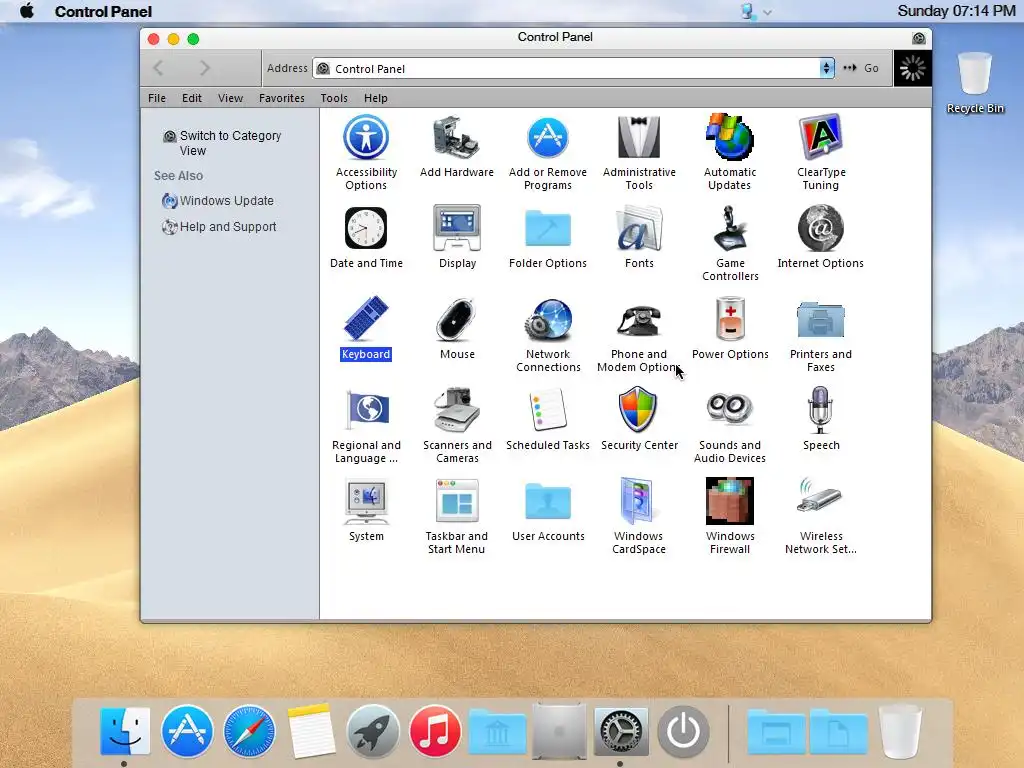Screen dimensions: 1024x768
Task: Open Automatic Updates icon
Action: pyautogui.click(x=729, y=138)
